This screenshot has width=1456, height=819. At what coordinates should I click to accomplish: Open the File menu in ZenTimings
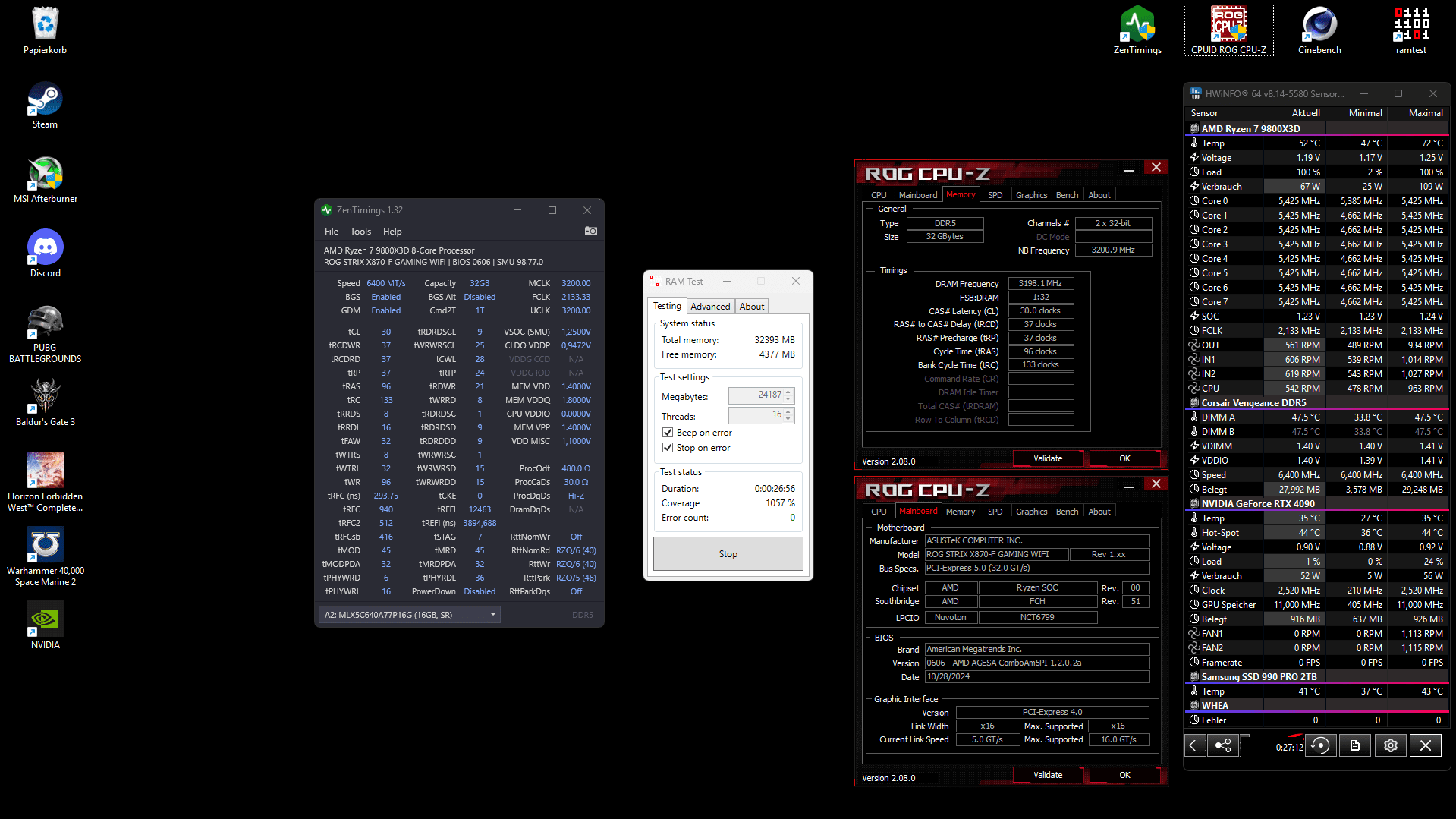pos(332,232)
